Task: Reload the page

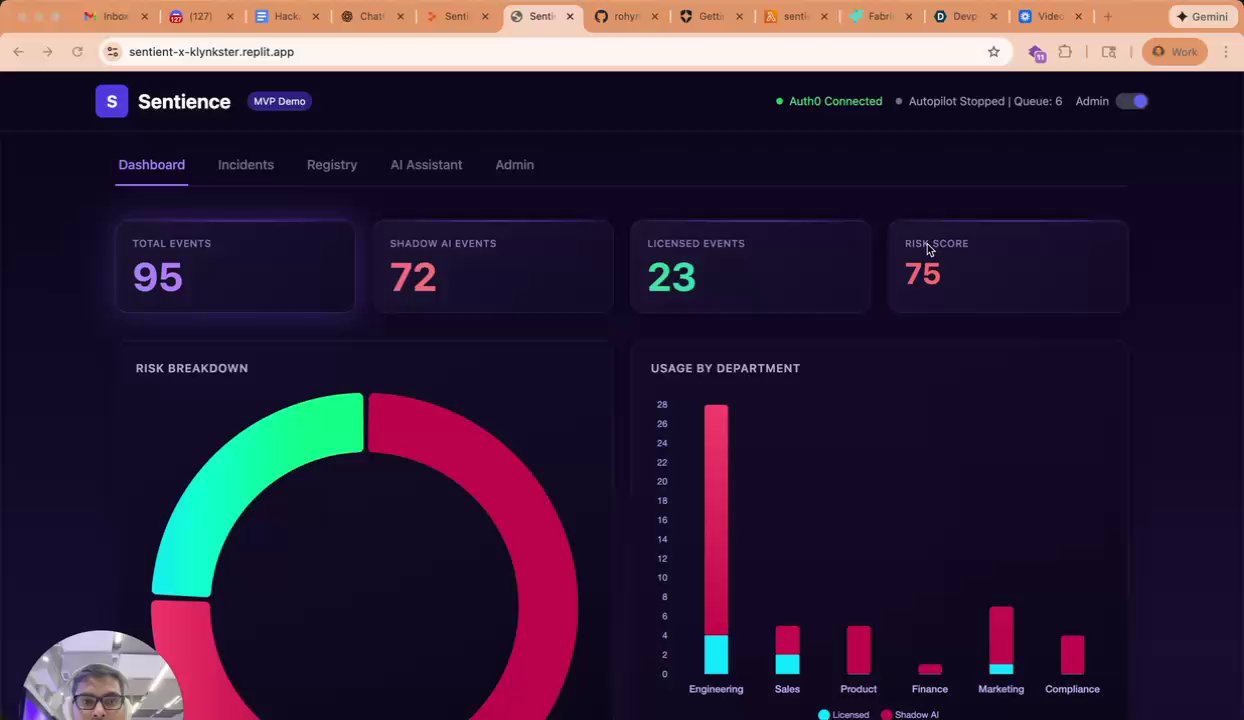Action: [77, 52]
